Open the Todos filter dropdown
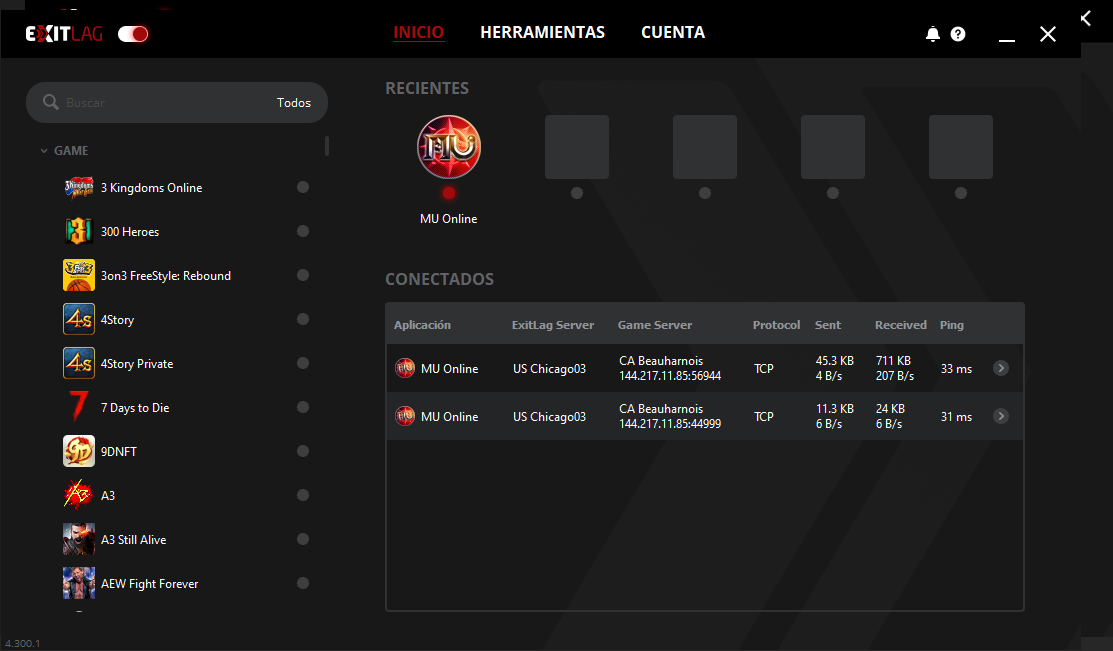Screen dimensions: 1113x651 click(x=294, y=103)
